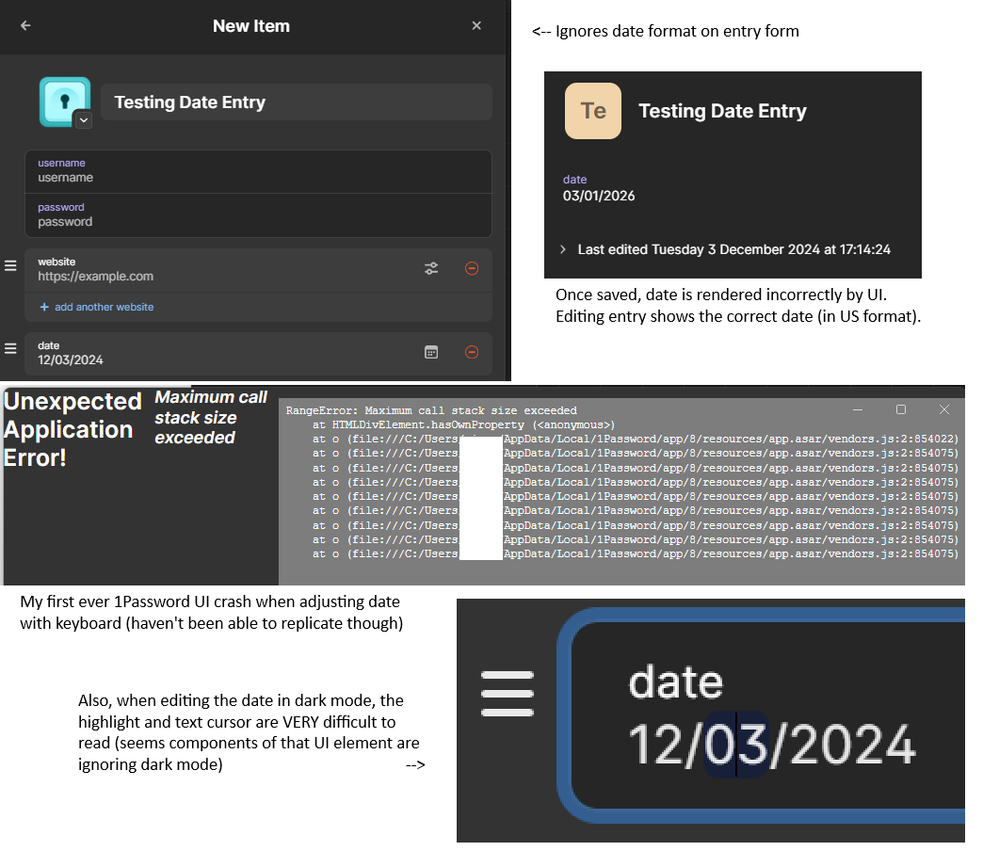Close the error window

(944, 410)
